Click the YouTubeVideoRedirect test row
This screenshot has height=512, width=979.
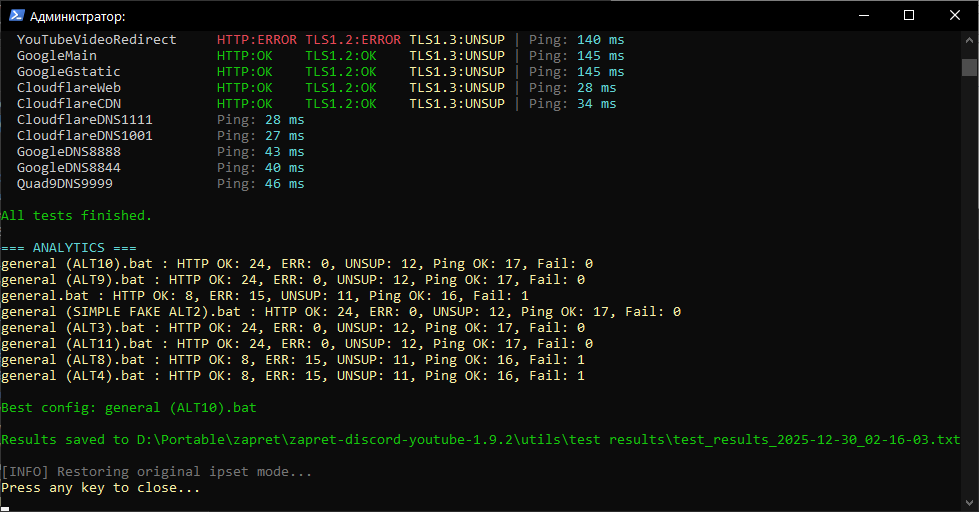(96, 40)
